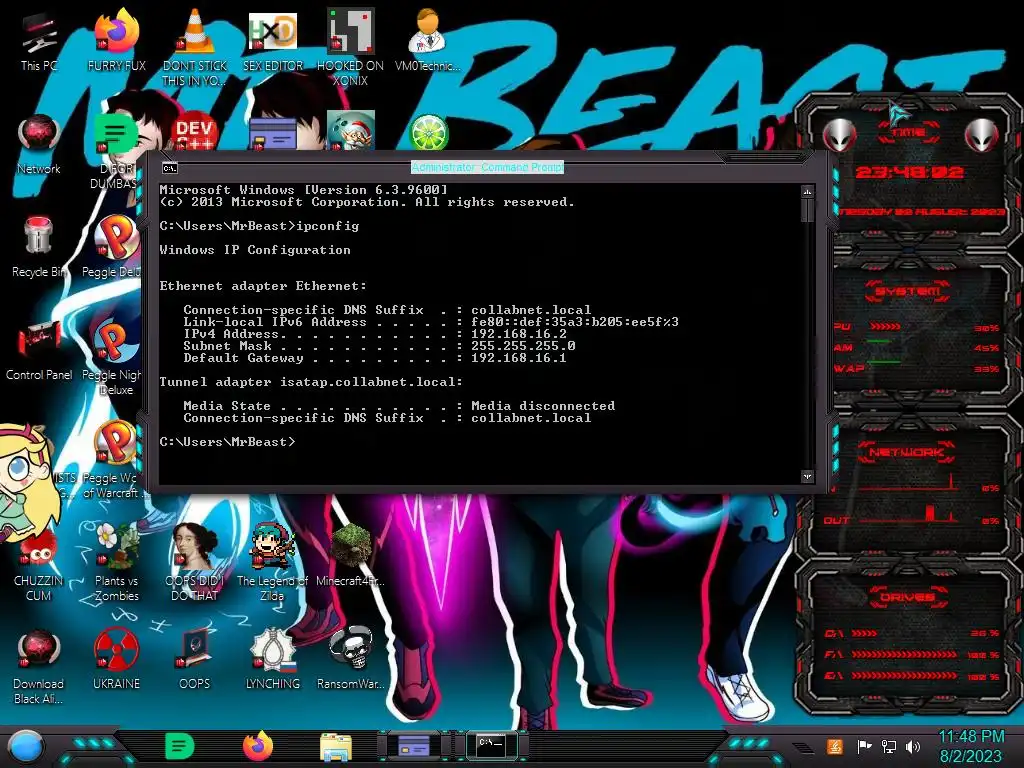Open the Santa ball desktop icon
Screen dimensions: 1024x768
tap(351, 131)
